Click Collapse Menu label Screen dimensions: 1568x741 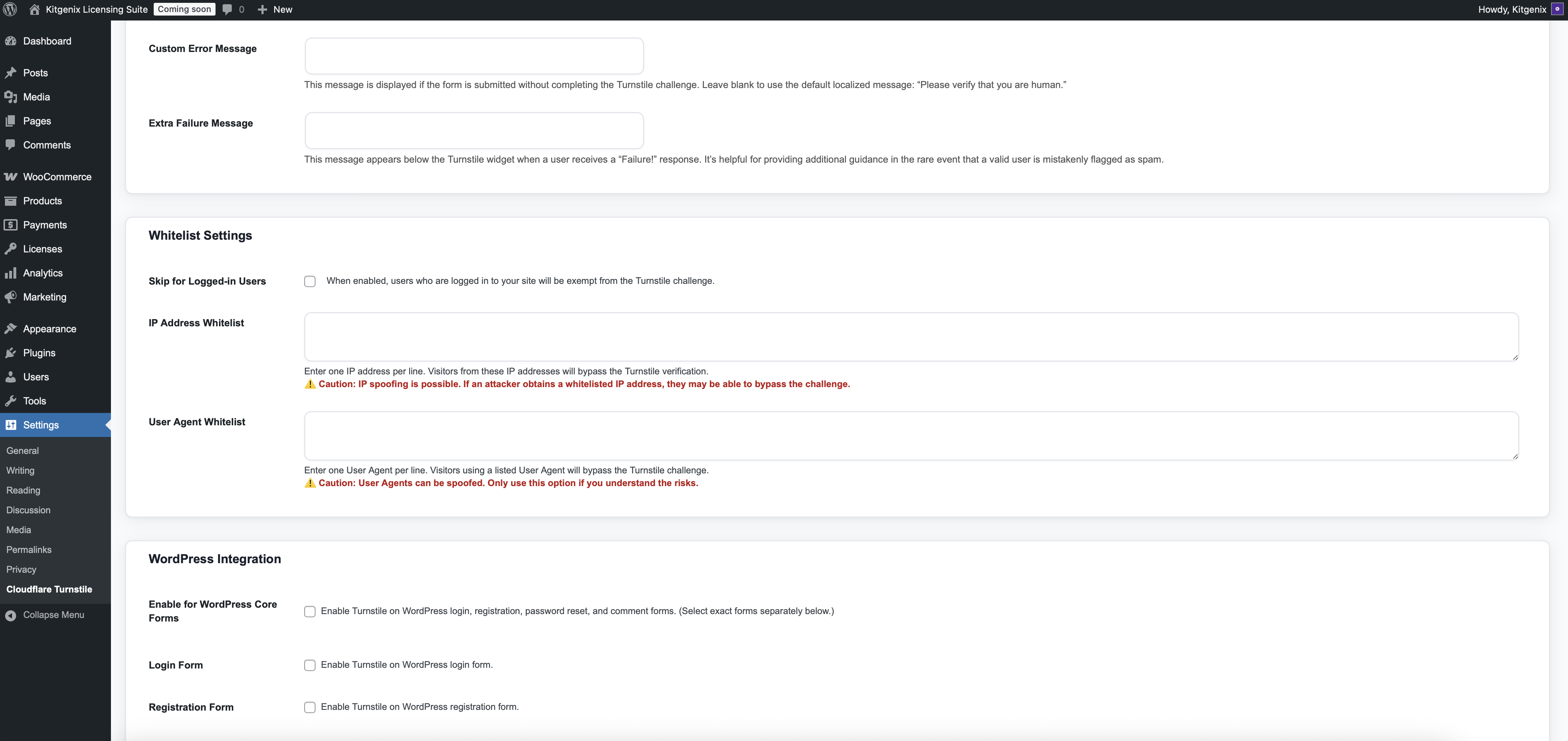tap(54, 615)
